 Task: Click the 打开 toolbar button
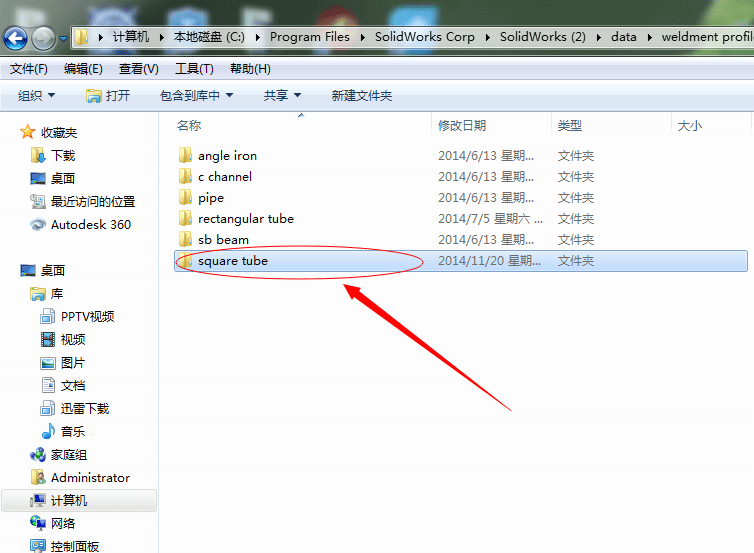(x=108, y=96)
